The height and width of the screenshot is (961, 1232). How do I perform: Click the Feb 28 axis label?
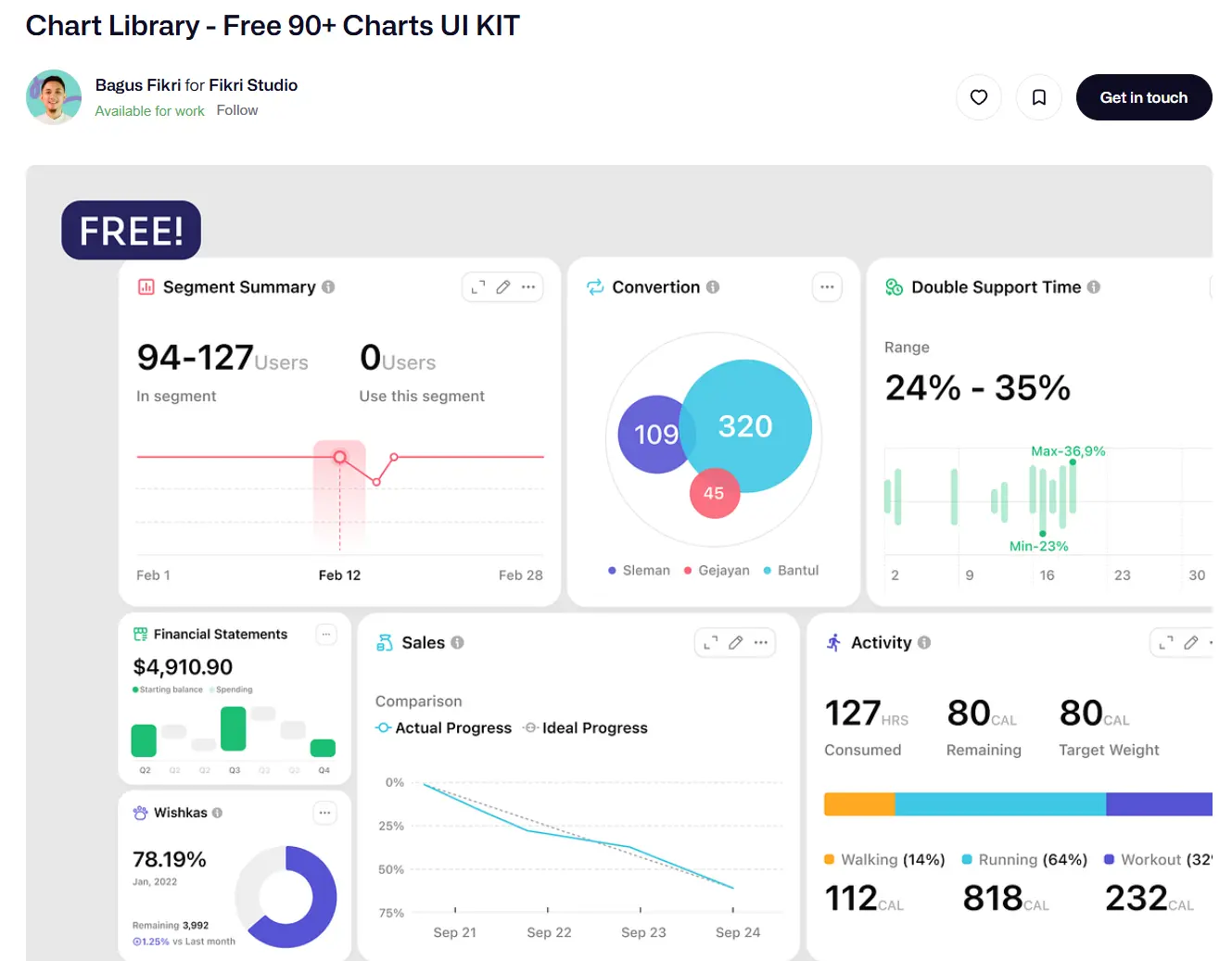coord(521,575)
